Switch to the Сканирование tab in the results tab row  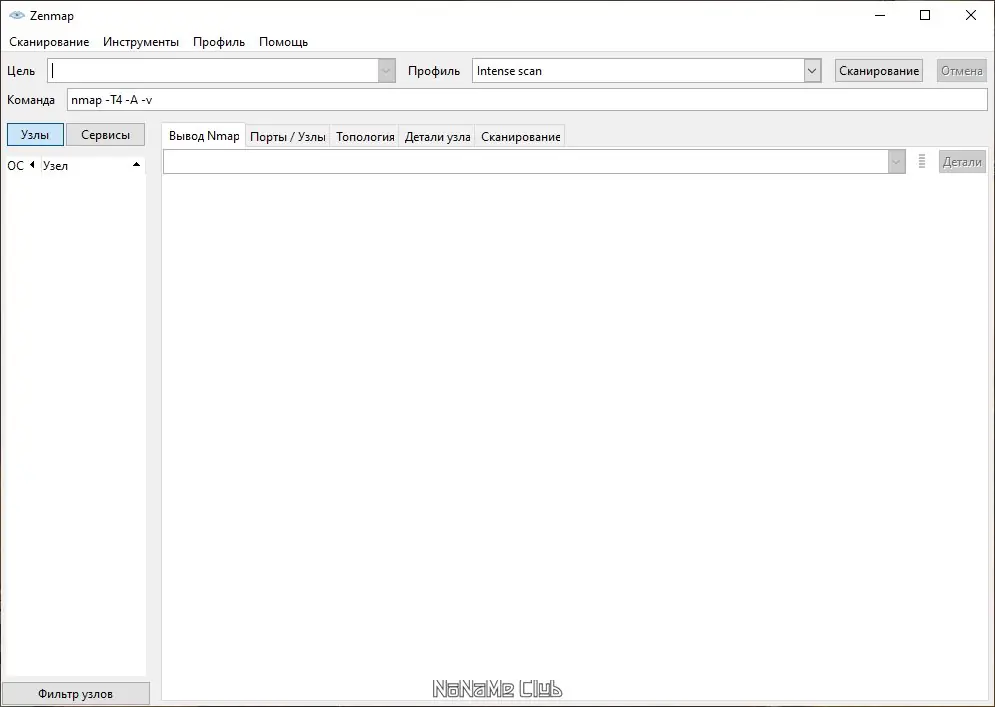[520, 136]
